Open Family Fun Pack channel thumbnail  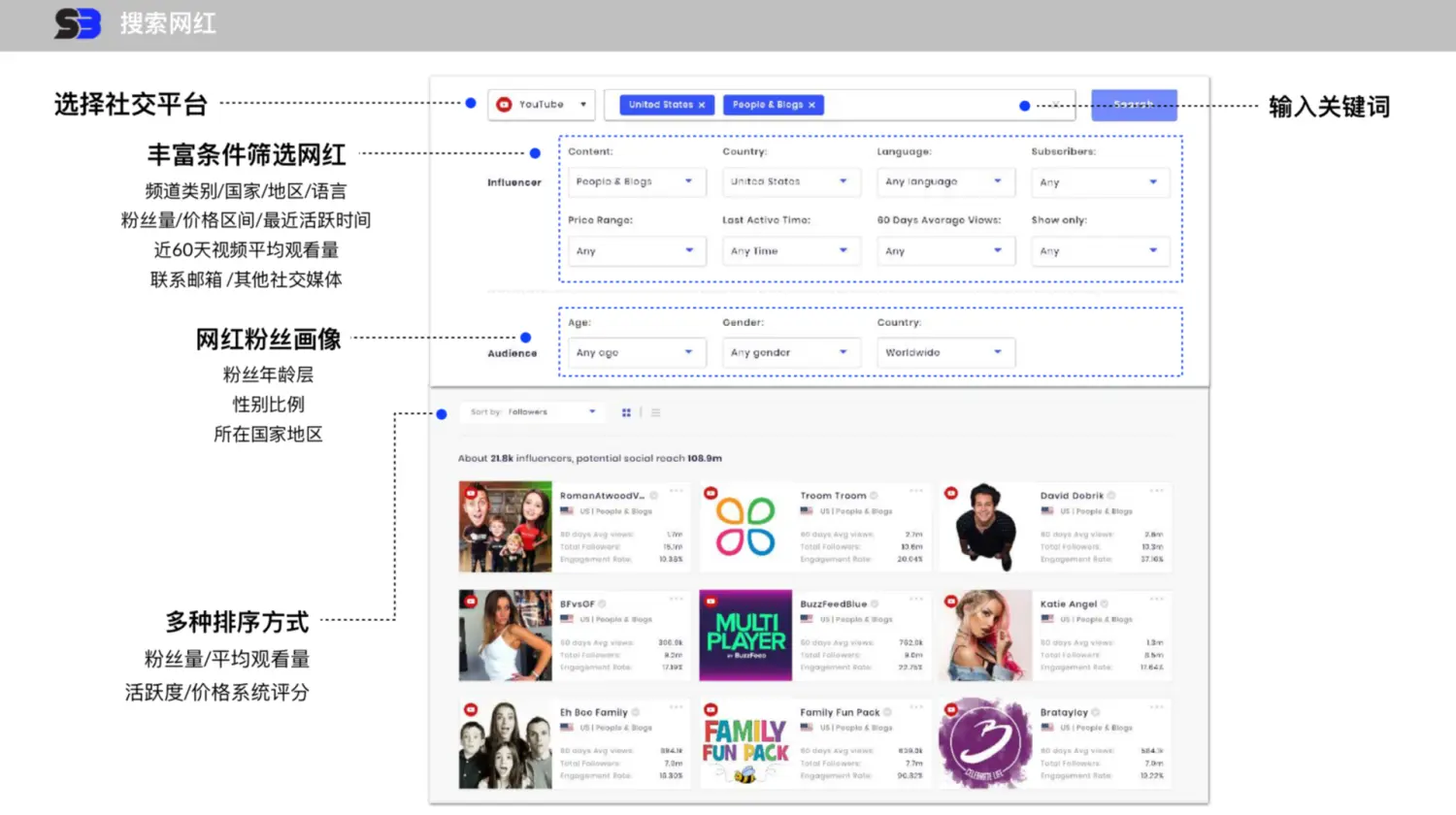tap(745, 744)
